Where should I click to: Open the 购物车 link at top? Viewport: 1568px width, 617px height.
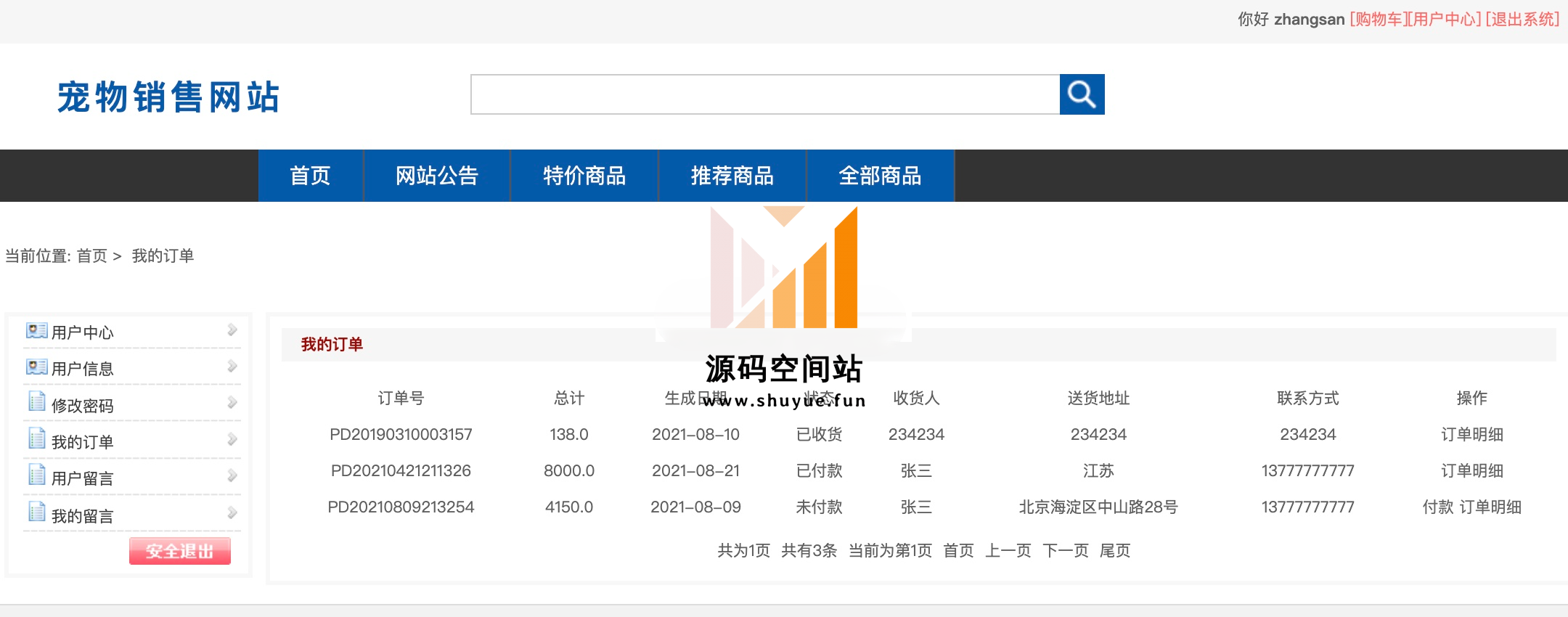pyautogui.click(x=1377, y=20)
